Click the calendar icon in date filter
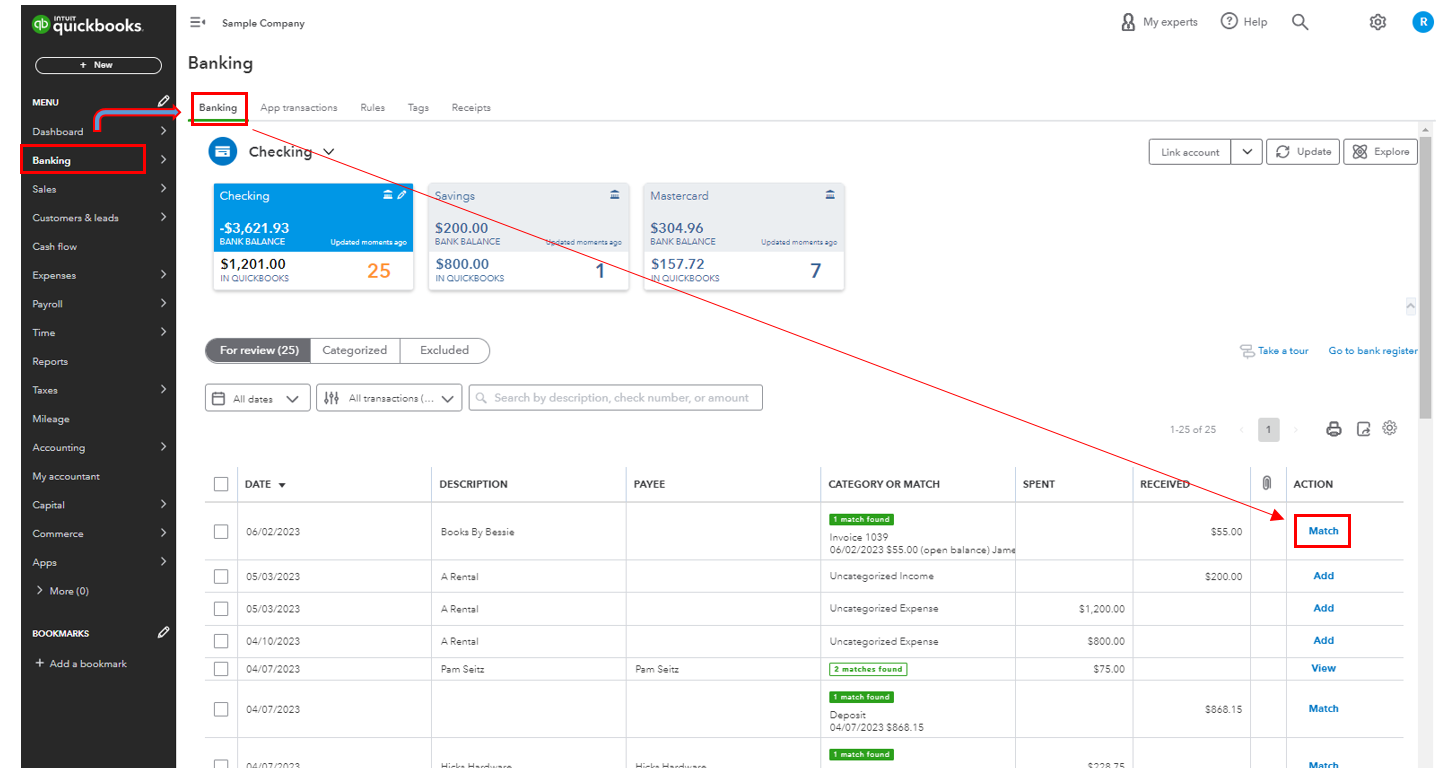Screen dimensions: 1437x768 tap(220, 398)
